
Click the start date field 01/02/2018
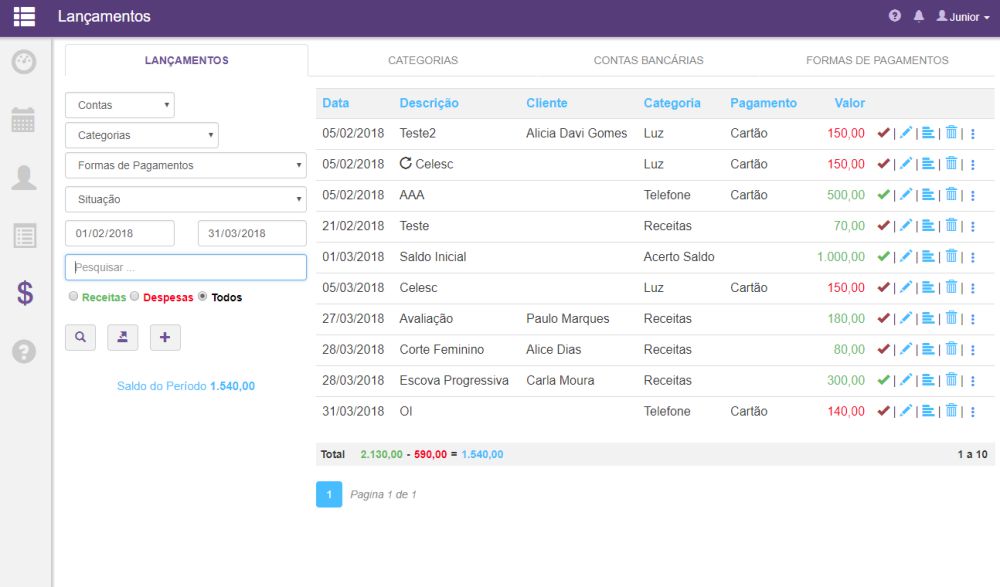120,234
